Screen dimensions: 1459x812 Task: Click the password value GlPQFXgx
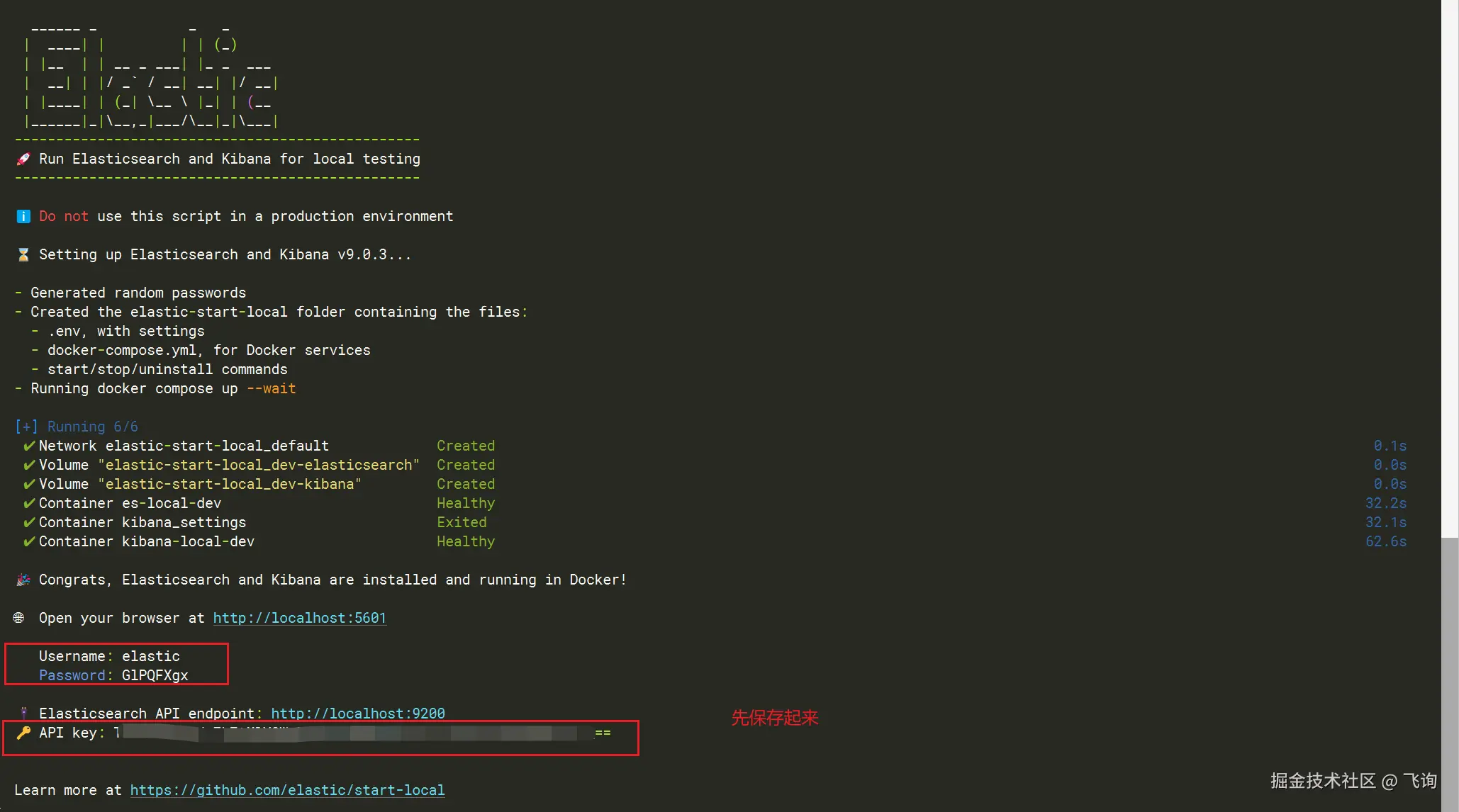click(155, 675)
